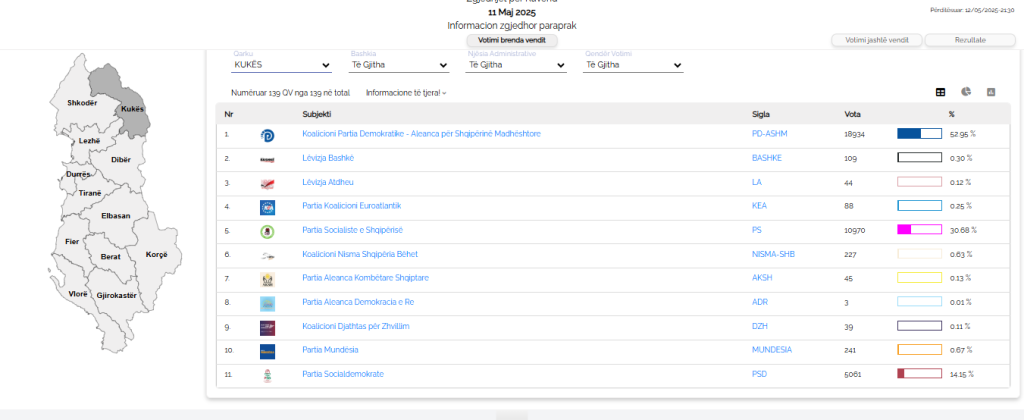Select Lezhë region on the map

89,141
